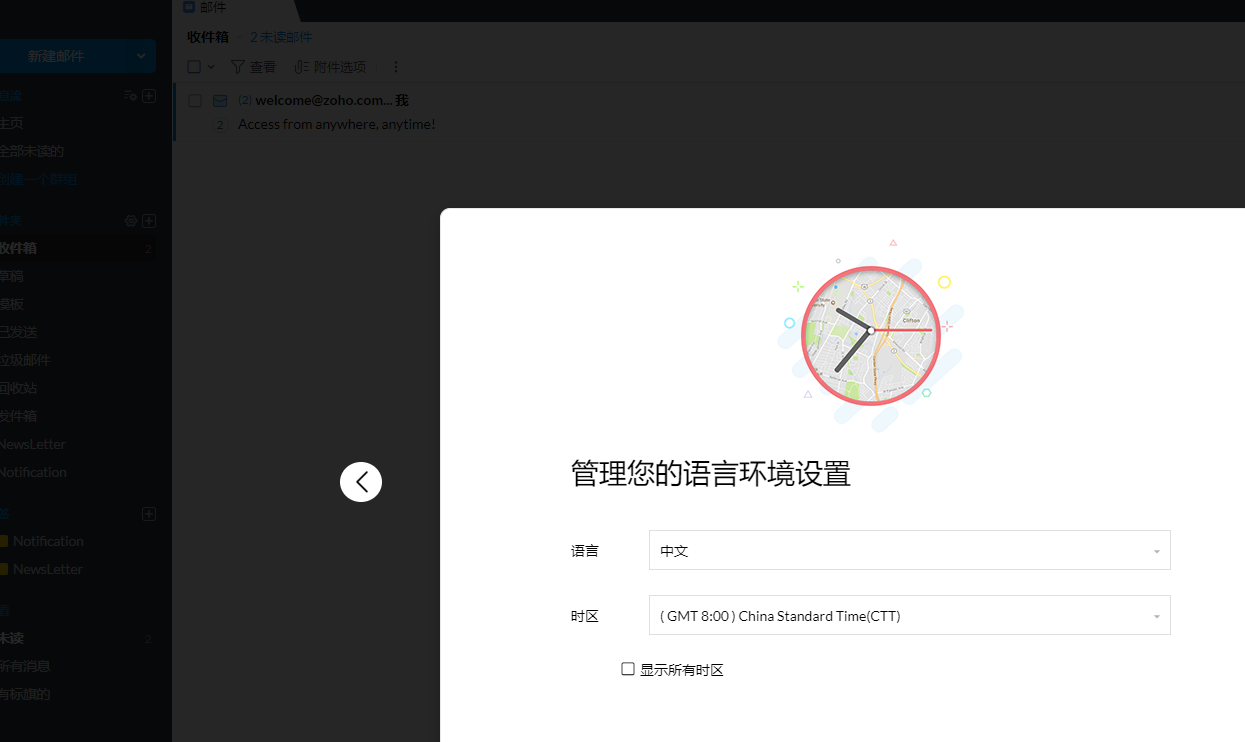Add new folder with folders plus icon

click(x=149, y=220)
